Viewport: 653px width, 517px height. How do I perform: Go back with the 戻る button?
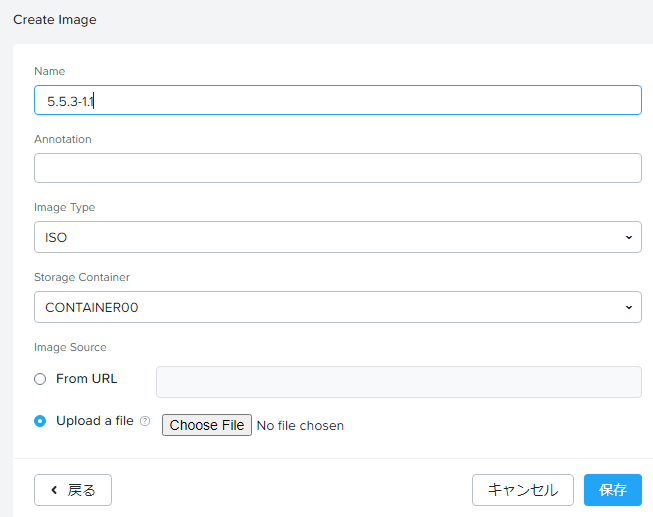73,490
